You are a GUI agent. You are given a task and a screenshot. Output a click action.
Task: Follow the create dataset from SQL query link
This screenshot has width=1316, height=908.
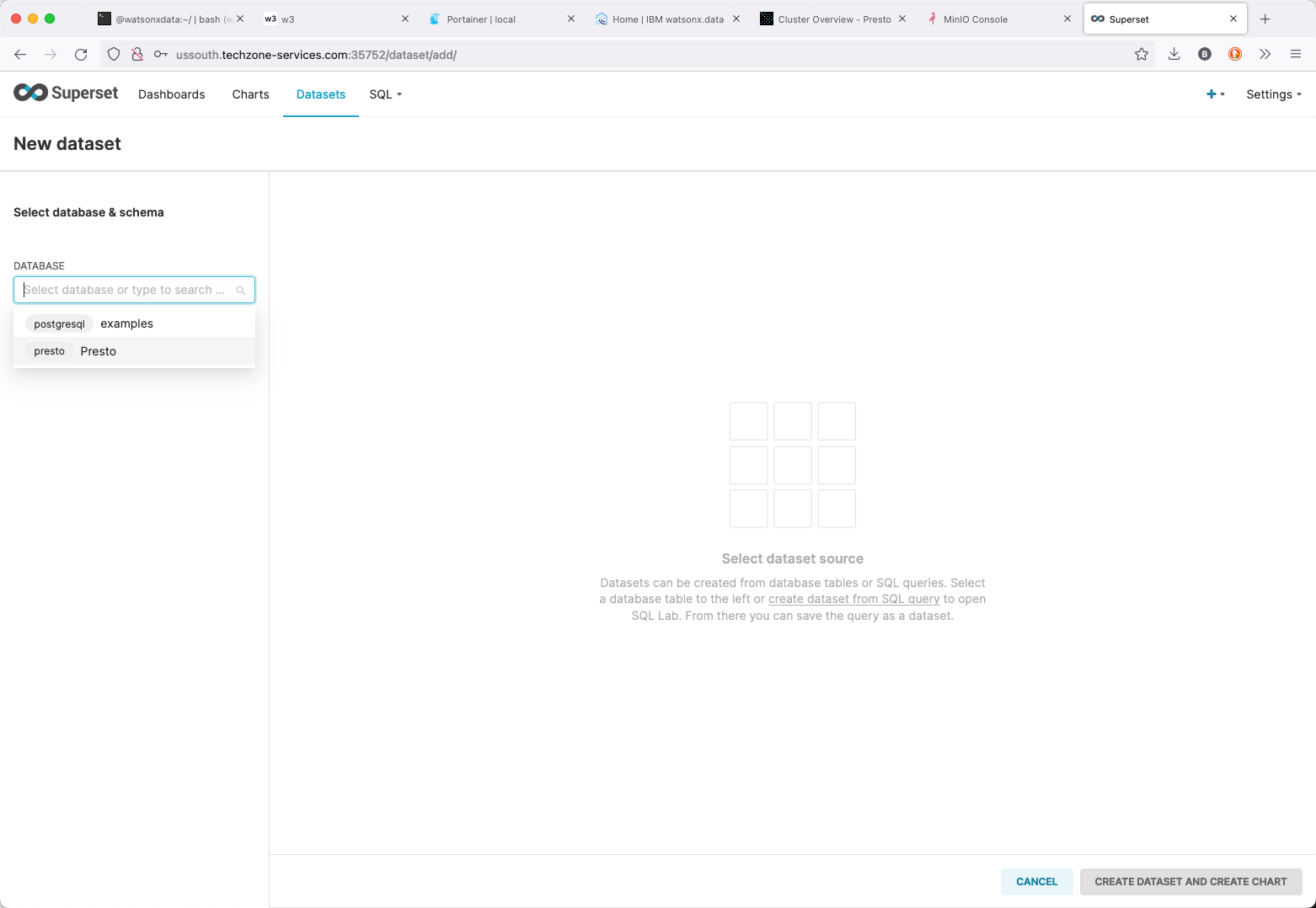coord(853,599)
